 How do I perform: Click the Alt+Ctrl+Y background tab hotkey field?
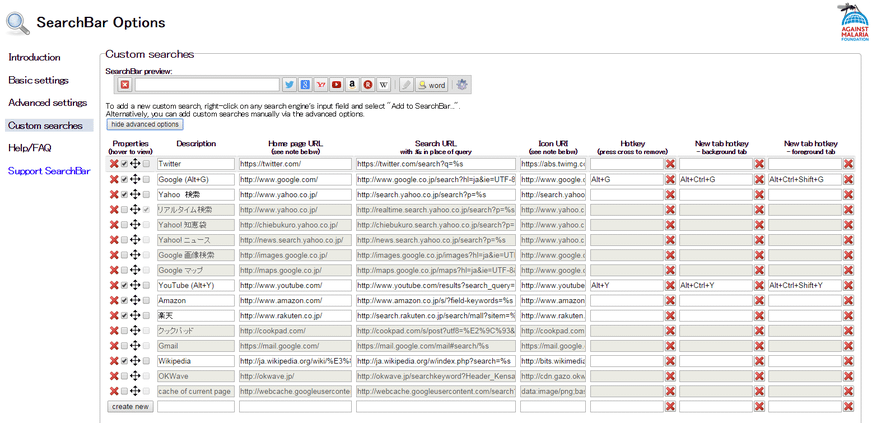[716, 285]
